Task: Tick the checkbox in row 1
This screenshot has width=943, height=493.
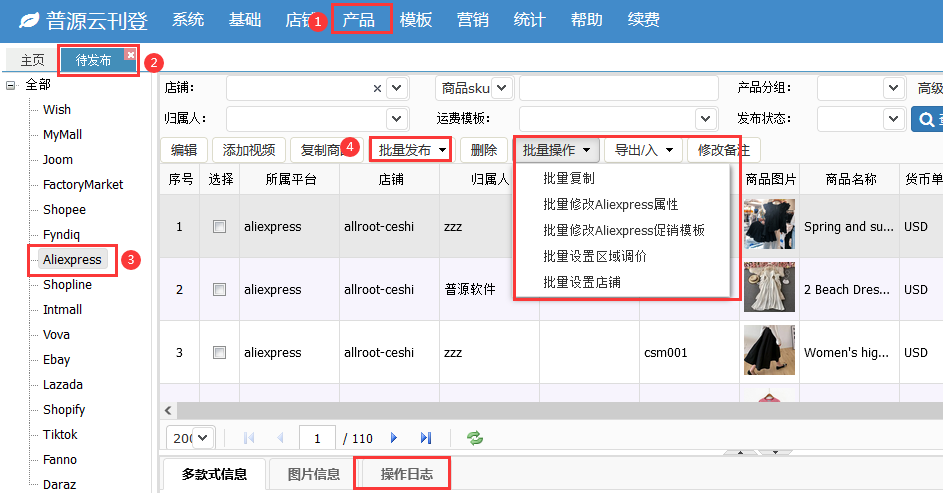Action: point(220,227)
